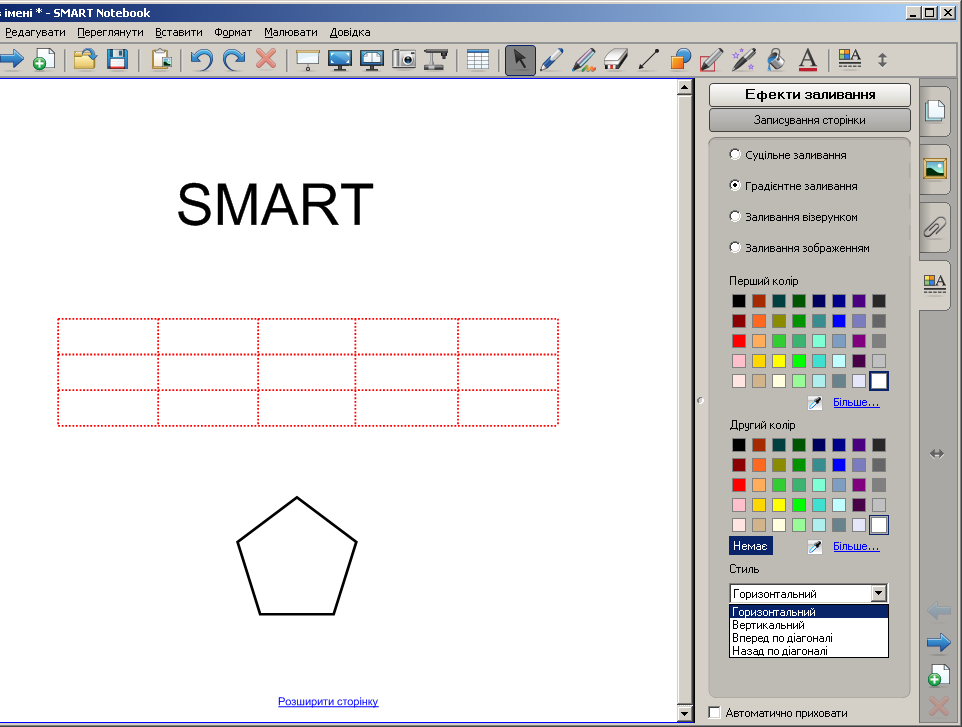The width and height of the screenshot is (962, 727).
Task: Open the screen shade icon
Action: pyautogui.click(x=307, y=60)
